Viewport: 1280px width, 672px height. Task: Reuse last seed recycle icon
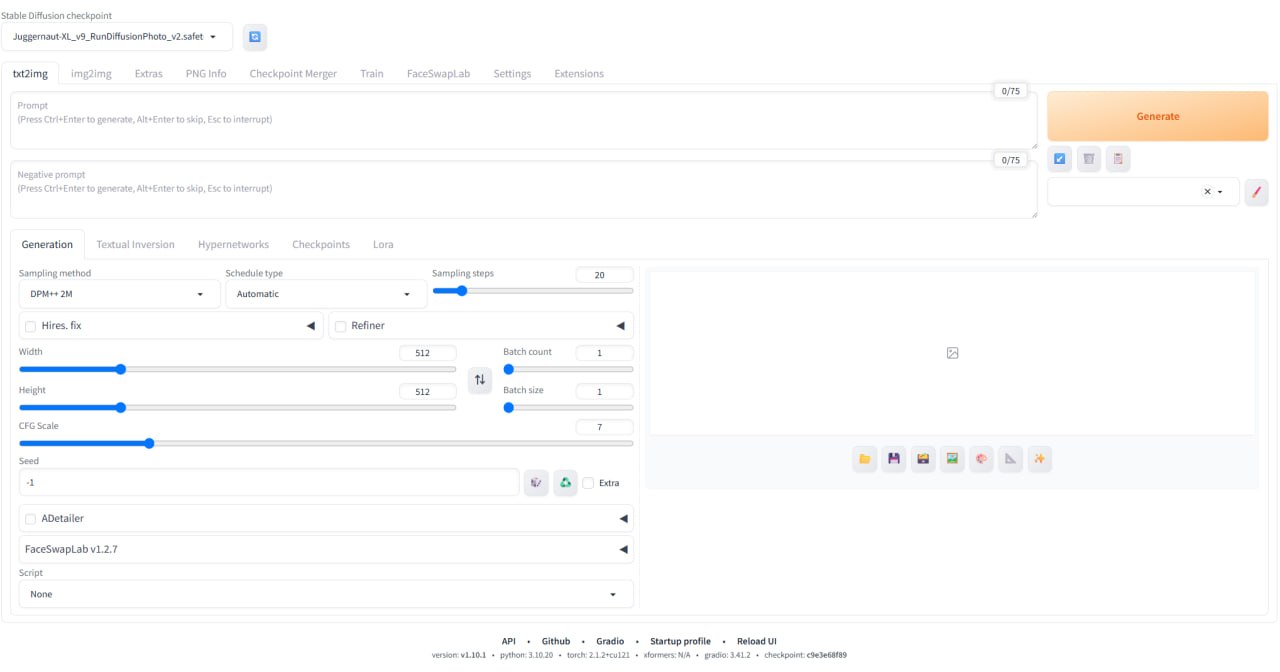pyautogui.click(x=566, y=483)
